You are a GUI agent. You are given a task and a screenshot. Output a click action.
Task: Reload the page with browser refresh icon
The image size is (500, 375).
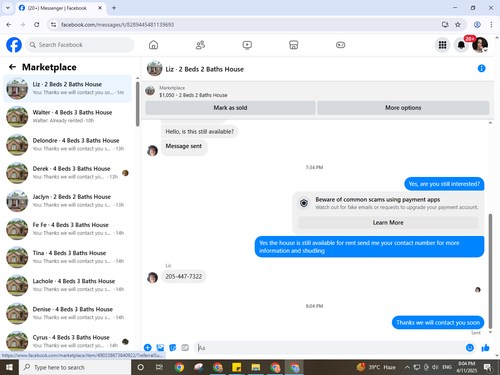pos(37,24)
